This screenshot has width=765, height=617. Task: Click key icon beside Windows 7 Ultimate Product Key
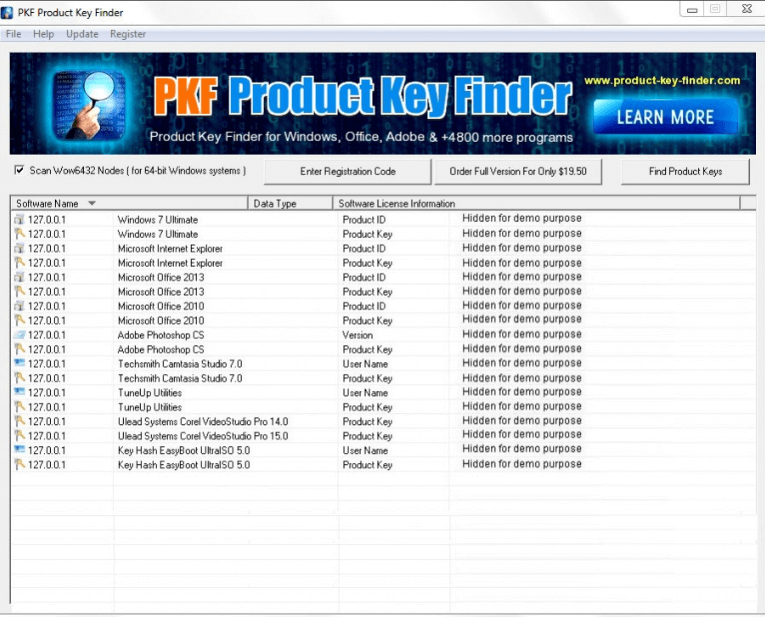(19, 234)
